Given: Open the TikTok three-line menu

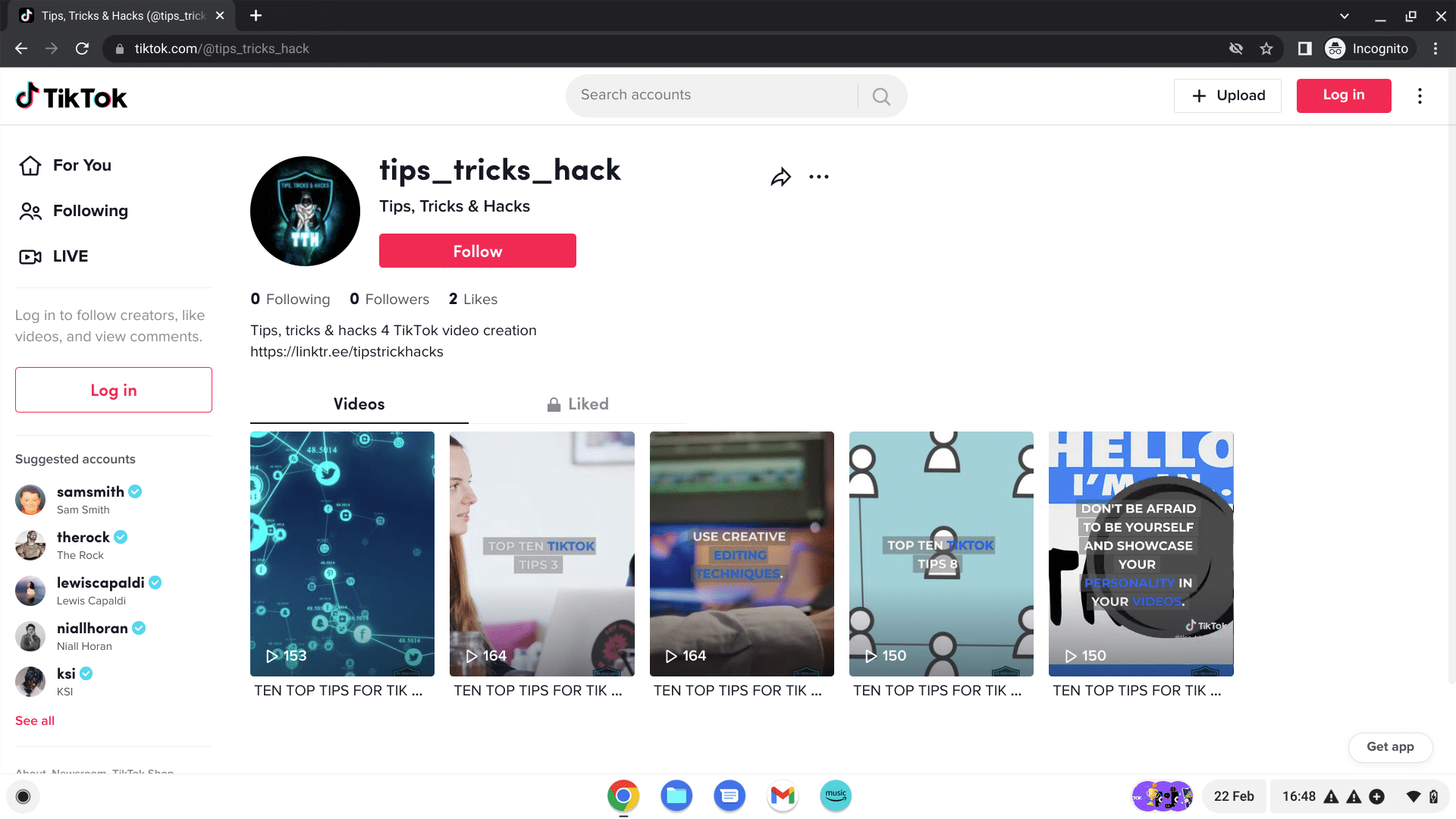Looking at the screenshot, I should (x=1420, y=95).
